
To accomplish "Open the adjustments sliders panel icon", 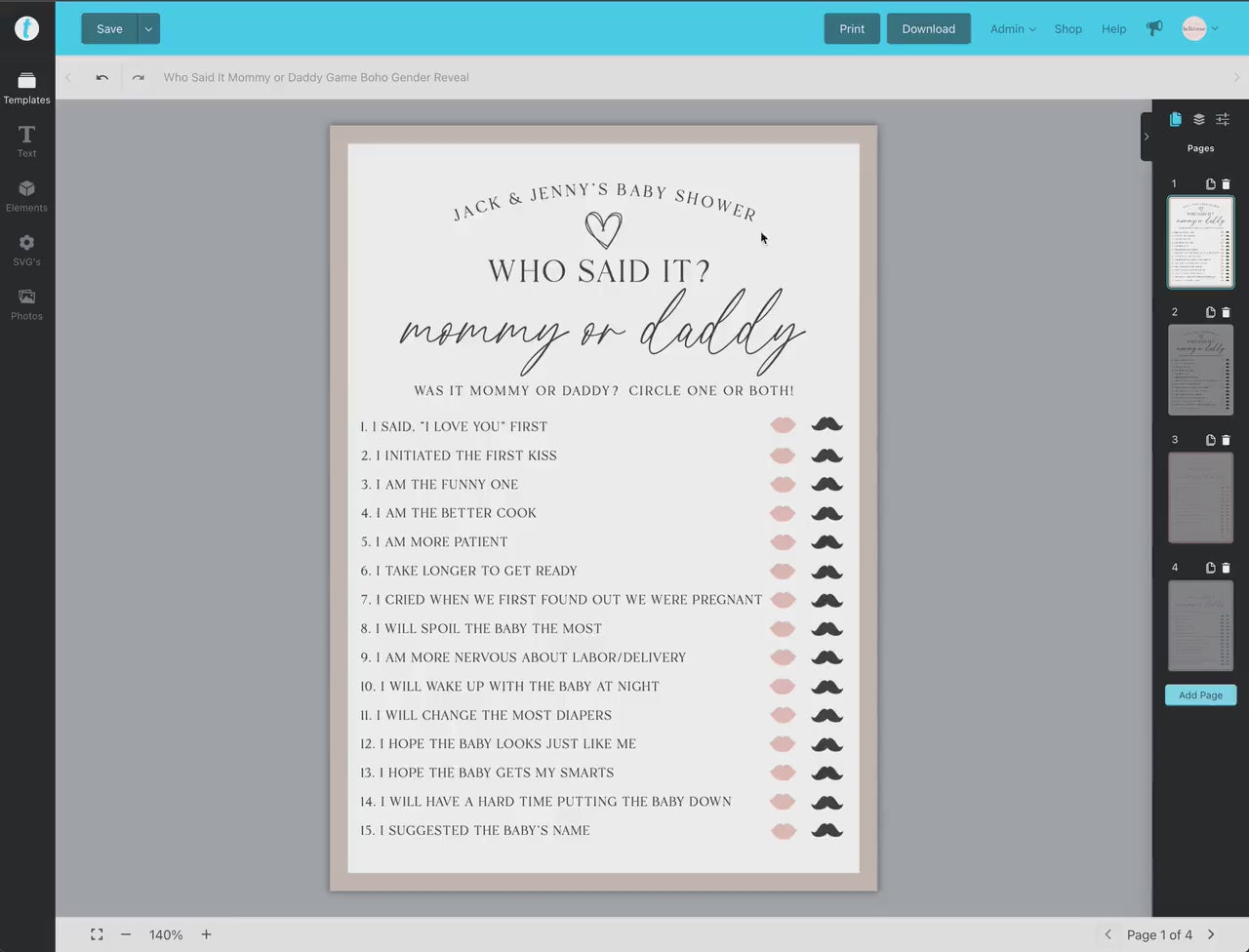I will click(x=1222, y=119).
